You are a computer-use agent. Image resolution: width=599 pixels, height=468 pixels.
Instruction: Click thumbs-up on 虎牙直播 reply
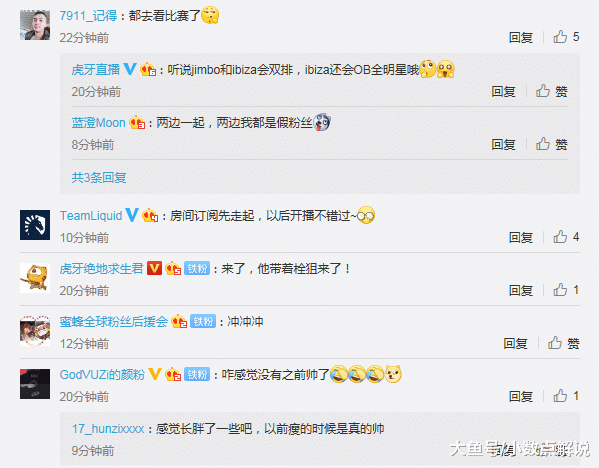point(542,91)
